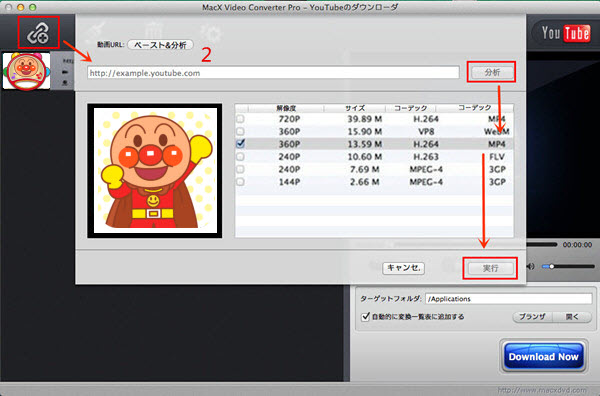The height and width of the screenshot is (396, 600).
Task: Select the 240P H.263 FLV row
Action: (374, 156)
